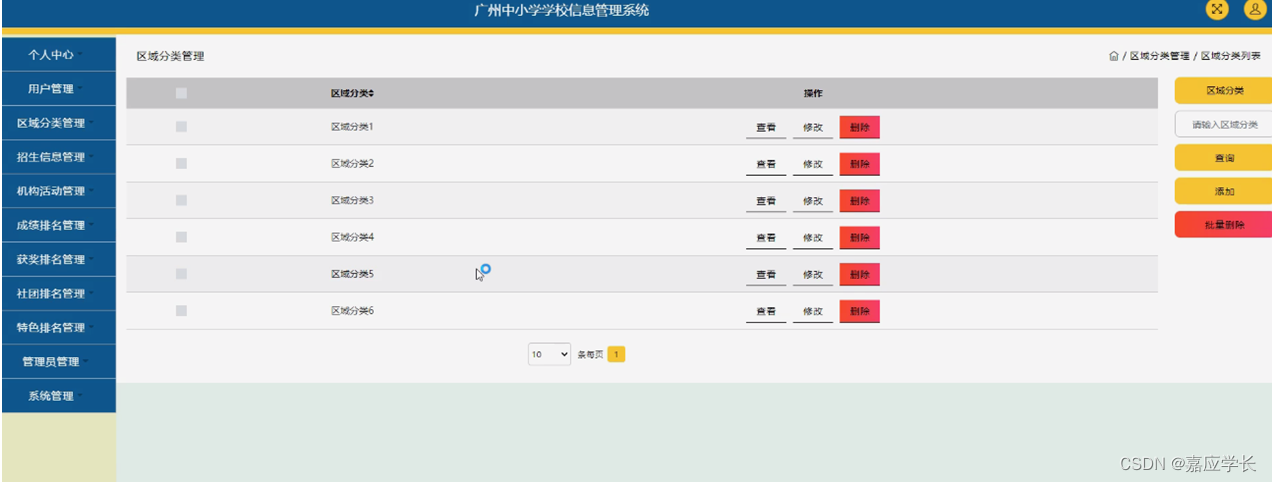Screen dimensions: 1272x482
Task: Expand 个人中心 sidebar menu
Action: 58,55
